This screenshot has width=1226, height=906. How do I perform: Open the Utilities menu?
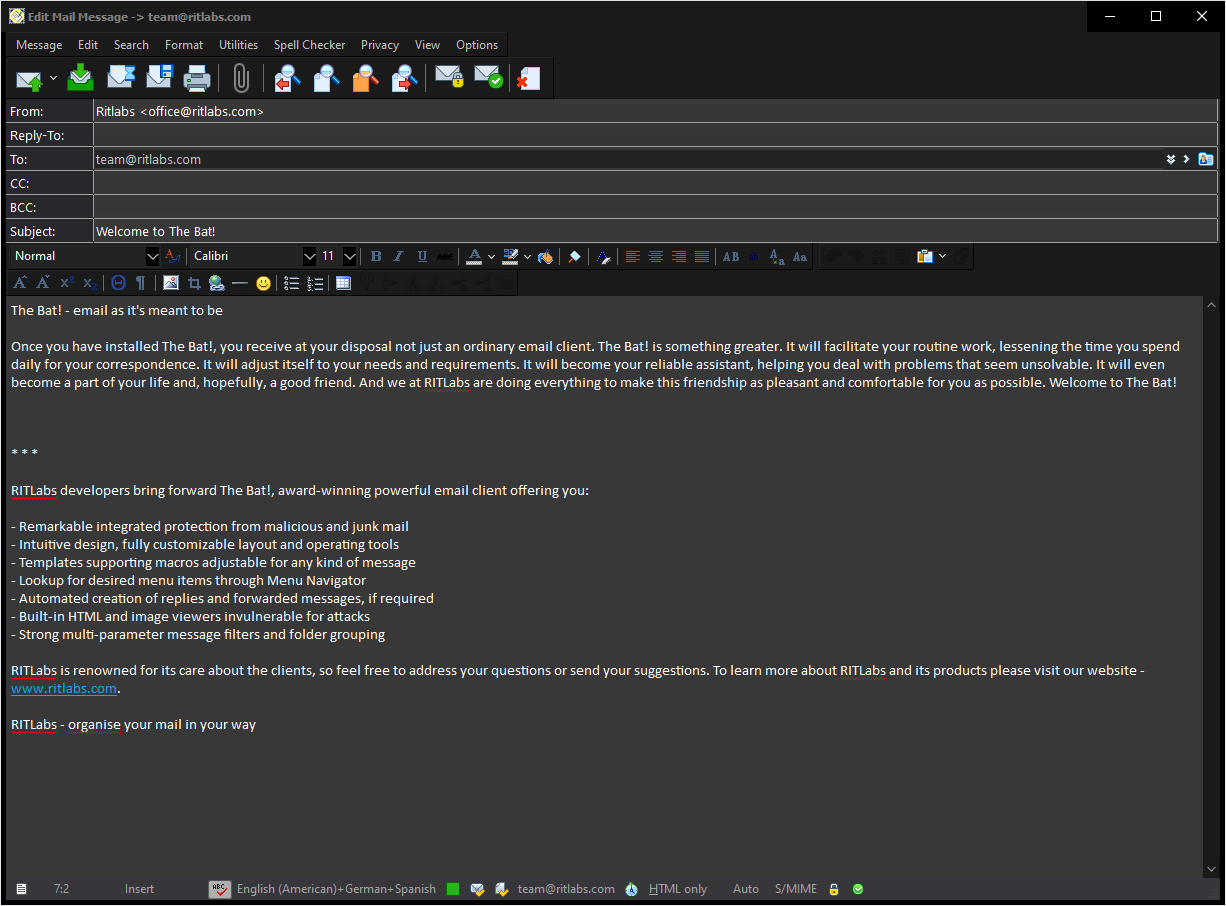[x=238, y=45]
